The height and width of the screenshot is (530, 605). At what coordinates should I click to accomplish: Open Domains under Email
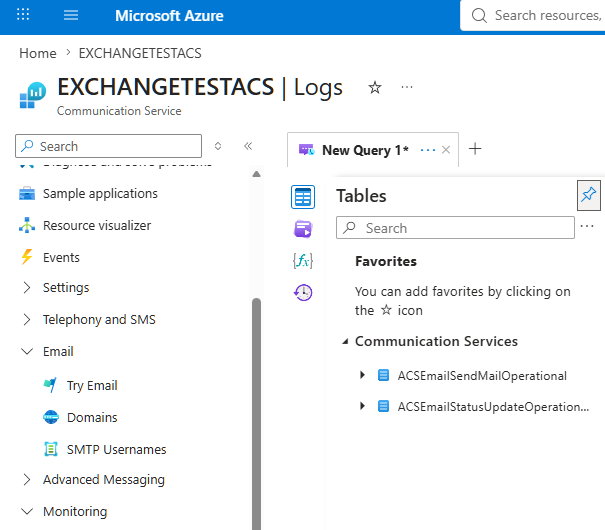[92, 418]
